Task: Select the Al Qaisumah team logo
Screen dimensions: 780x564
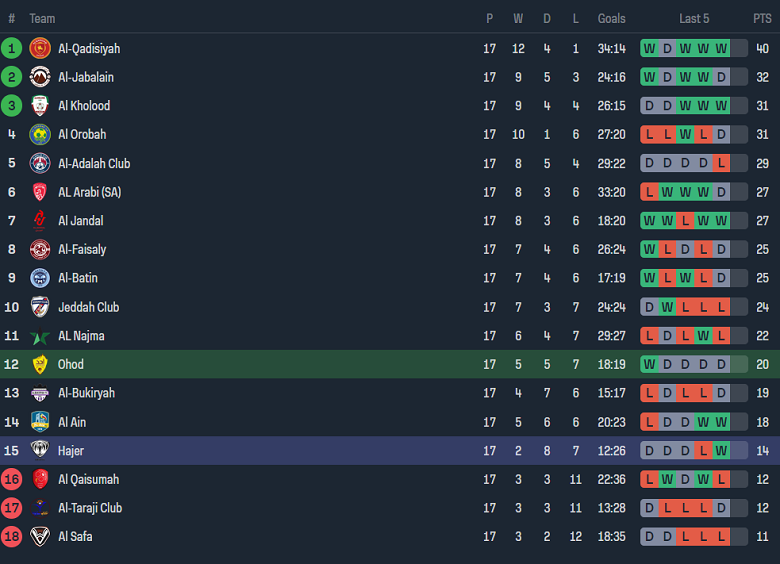Action: coord(40,479)
